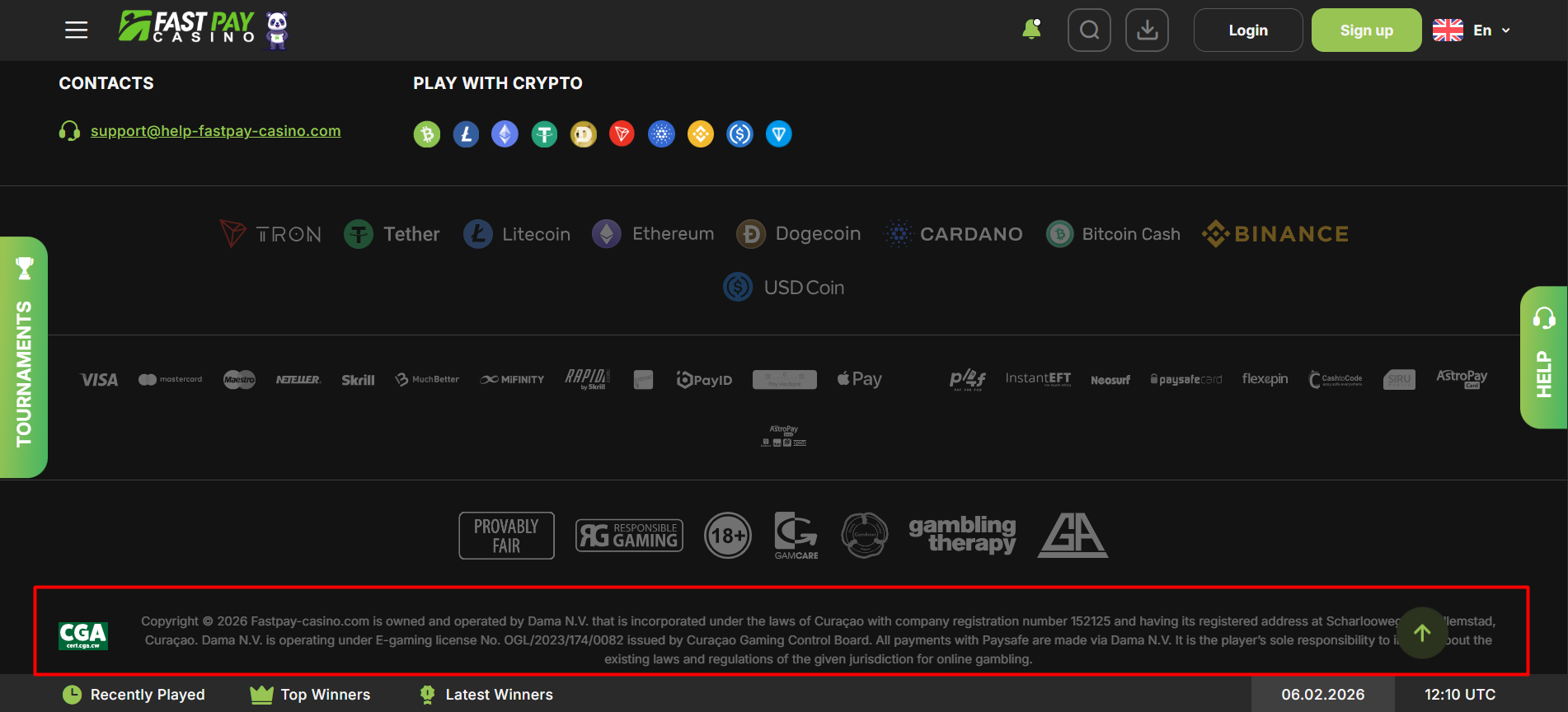This screenshot has width=1568, height=712.
Task: Open the search magnifier button
Action: [1089, 30]
